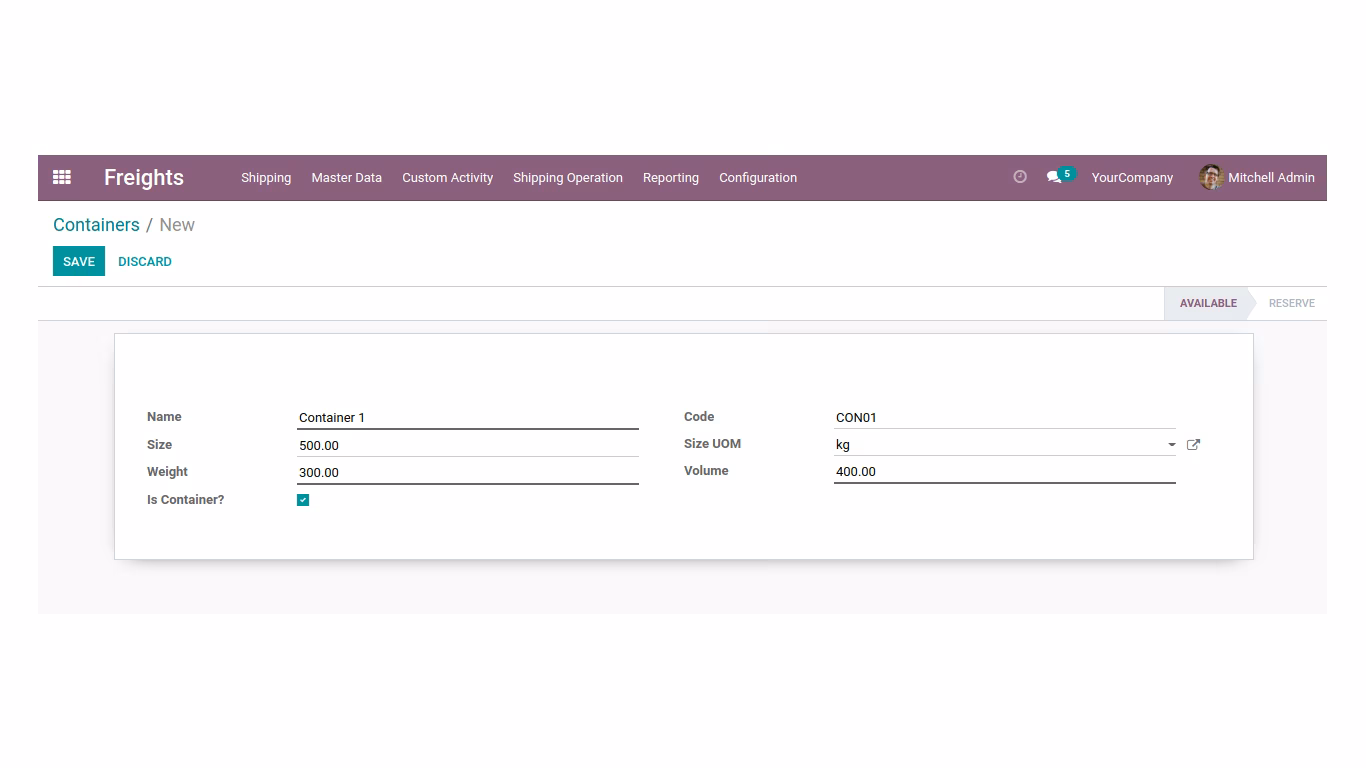The height and width of the screenshot is (768, 1366).
Task: Open the Mitchell Admin user menu
Action: (x=1257, y=178)
